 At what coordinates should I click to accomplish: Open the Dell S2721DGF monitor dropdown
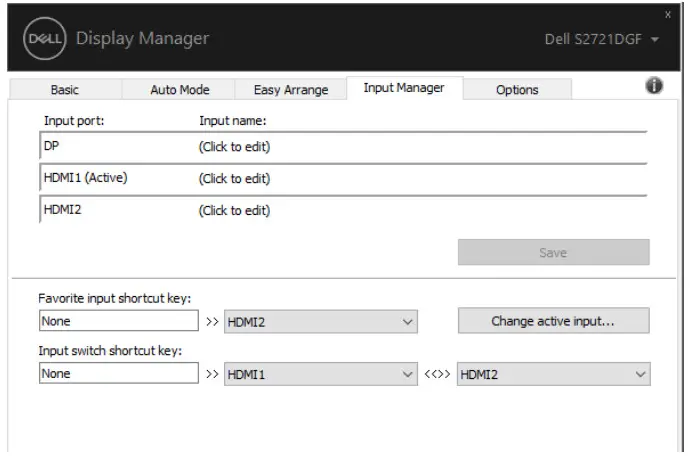[602, 39]
